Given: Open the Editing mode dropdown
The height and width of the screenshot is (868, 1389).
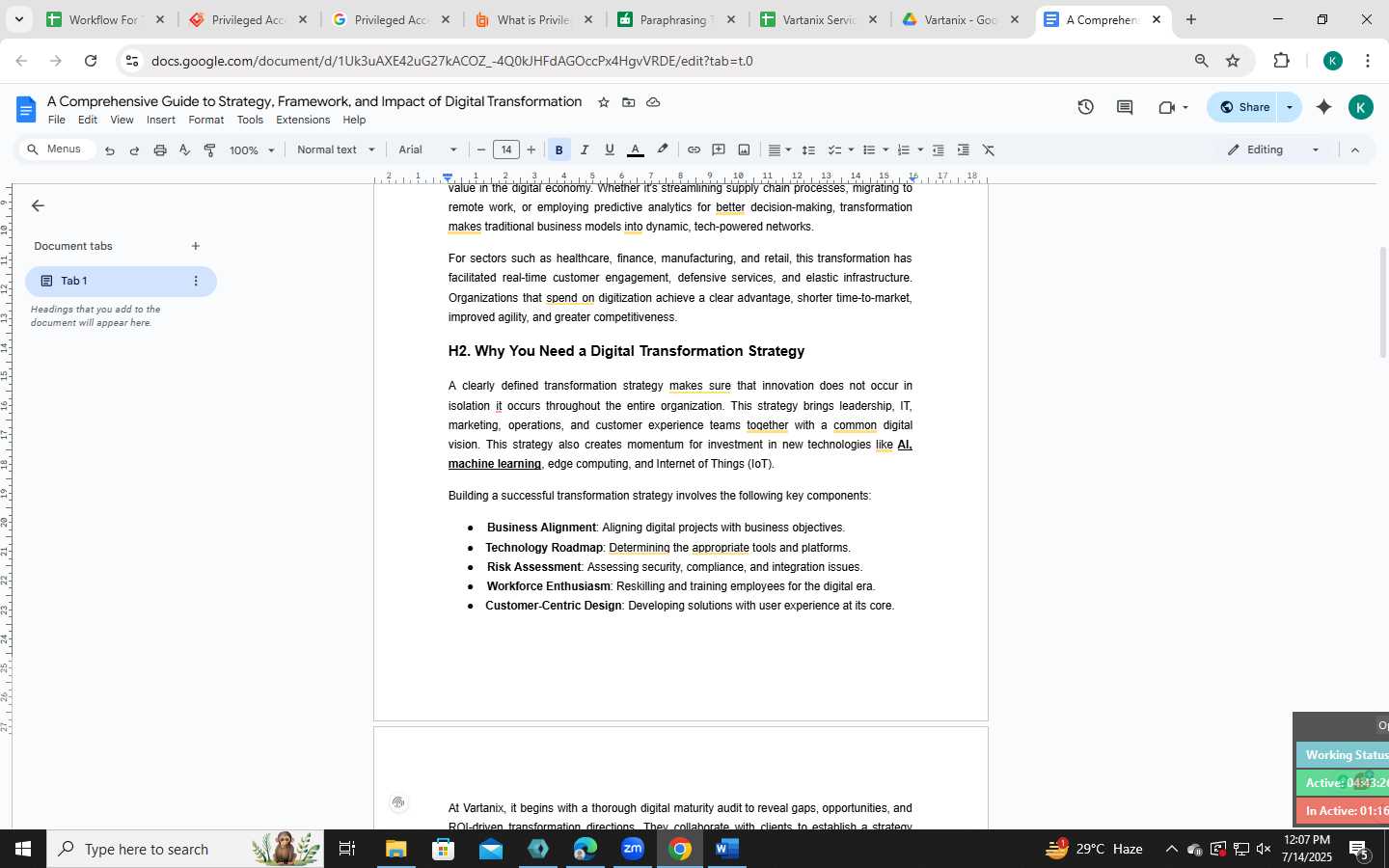Looking at the screenshot, I should pyautogui.click(x=1274, y=149).
